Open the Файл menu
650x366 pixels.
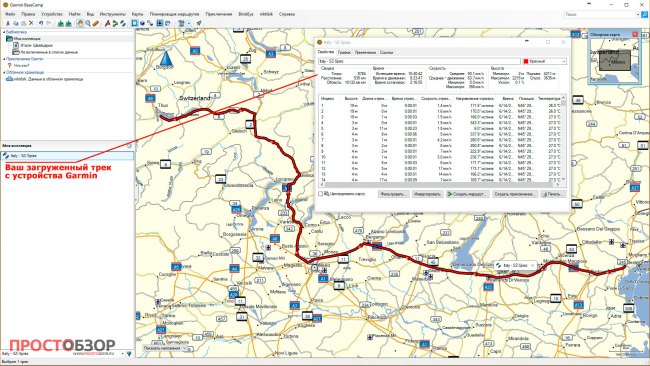pyautogui.click(x=10, y=14)
